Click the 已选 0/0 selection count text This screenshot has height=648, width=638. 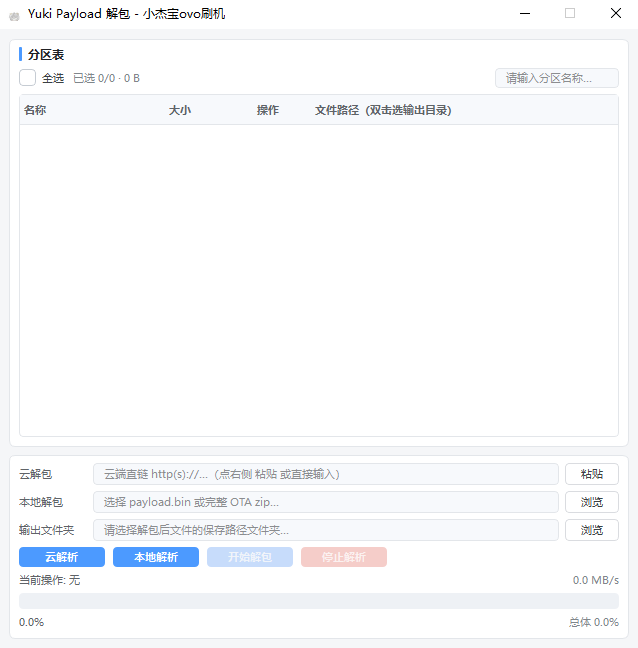106,78
